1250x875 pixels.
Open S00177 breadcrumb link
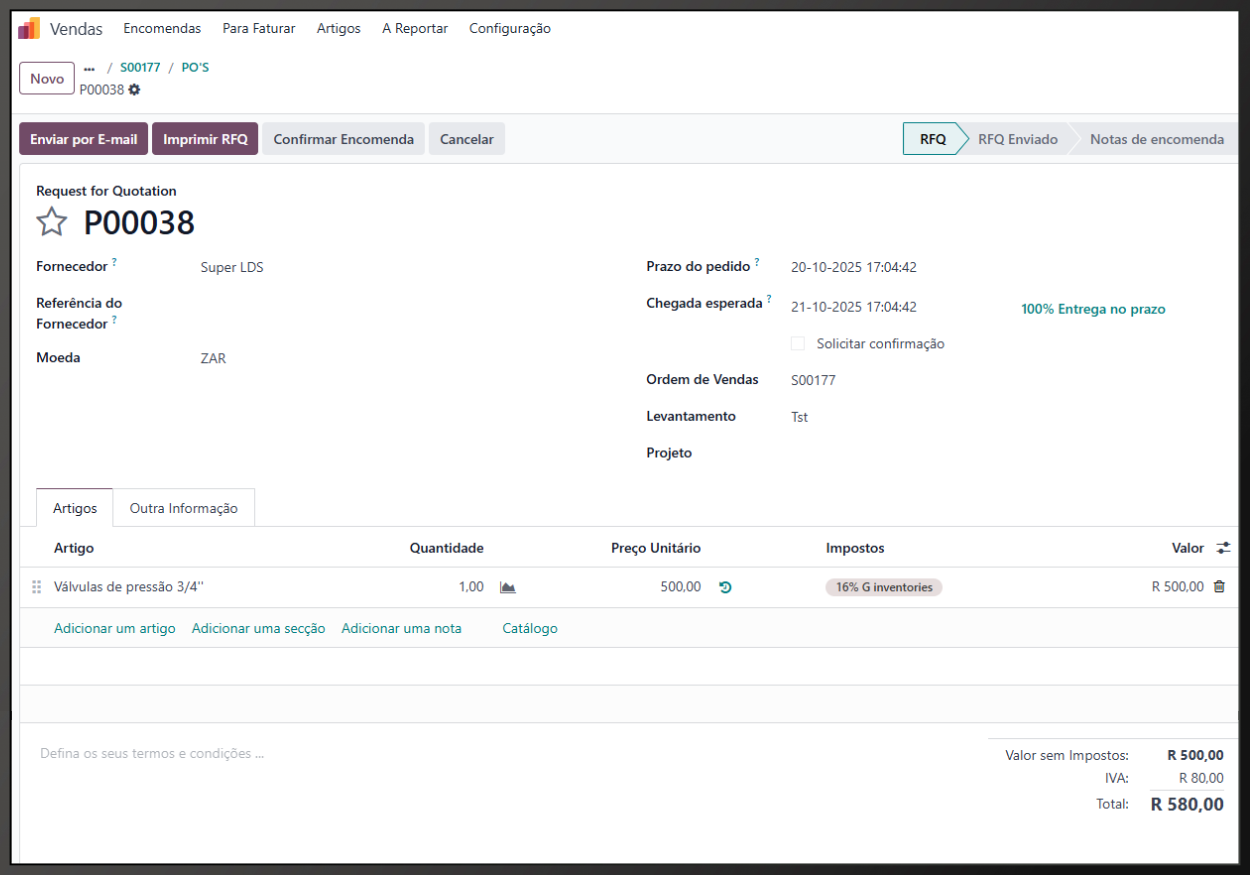click(140, 68)
